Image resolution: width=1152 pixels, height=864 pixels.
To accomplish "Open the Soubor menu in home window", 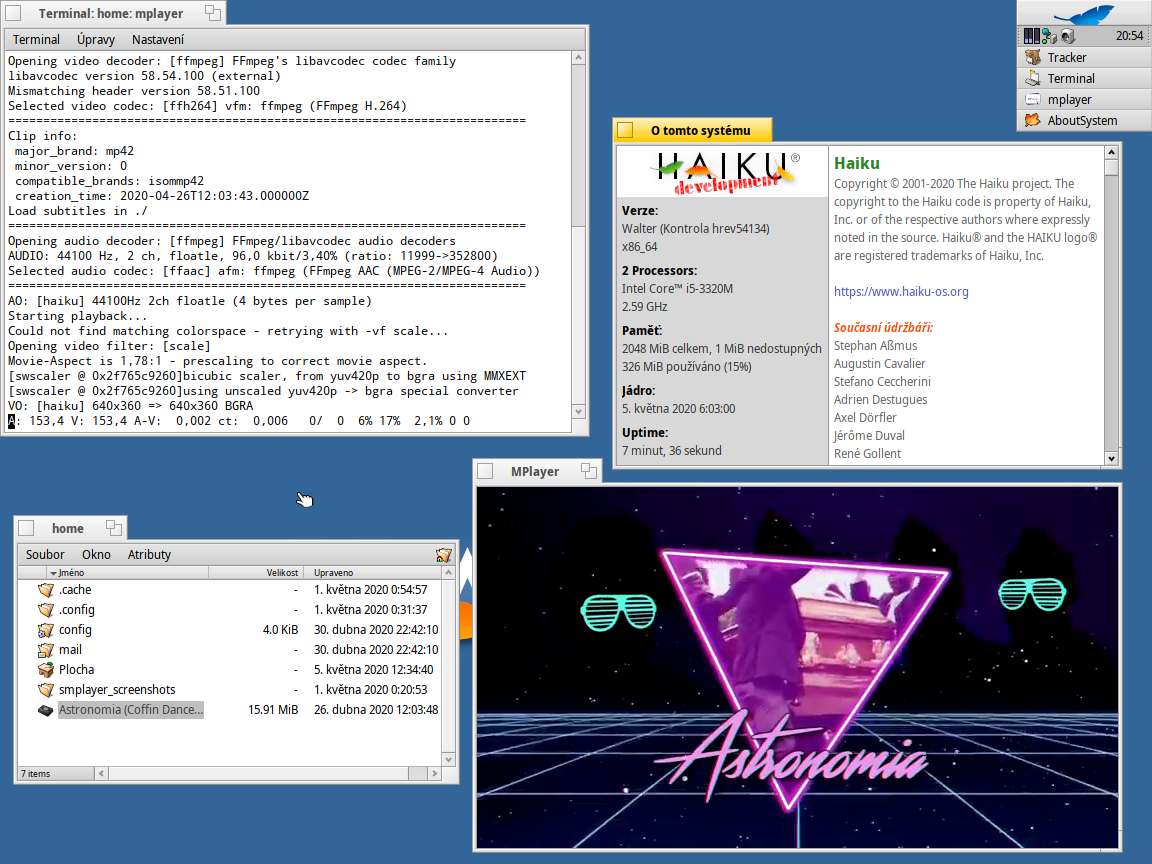I will coord(45,555).
